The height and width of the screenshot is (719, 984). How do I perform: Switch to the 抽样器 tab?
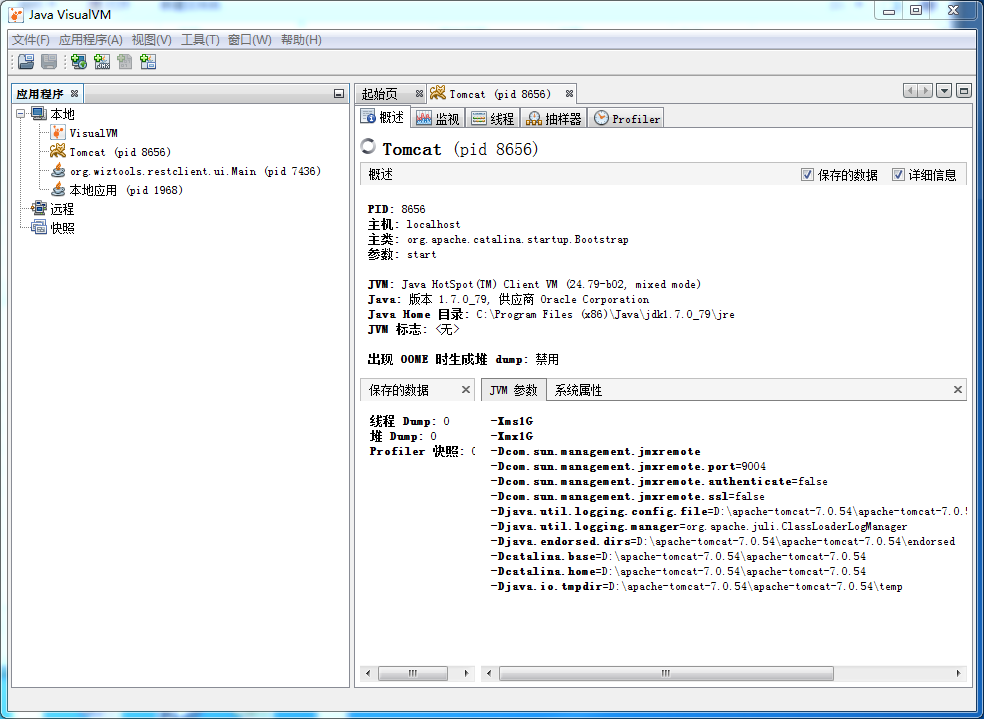coord(555,118)
